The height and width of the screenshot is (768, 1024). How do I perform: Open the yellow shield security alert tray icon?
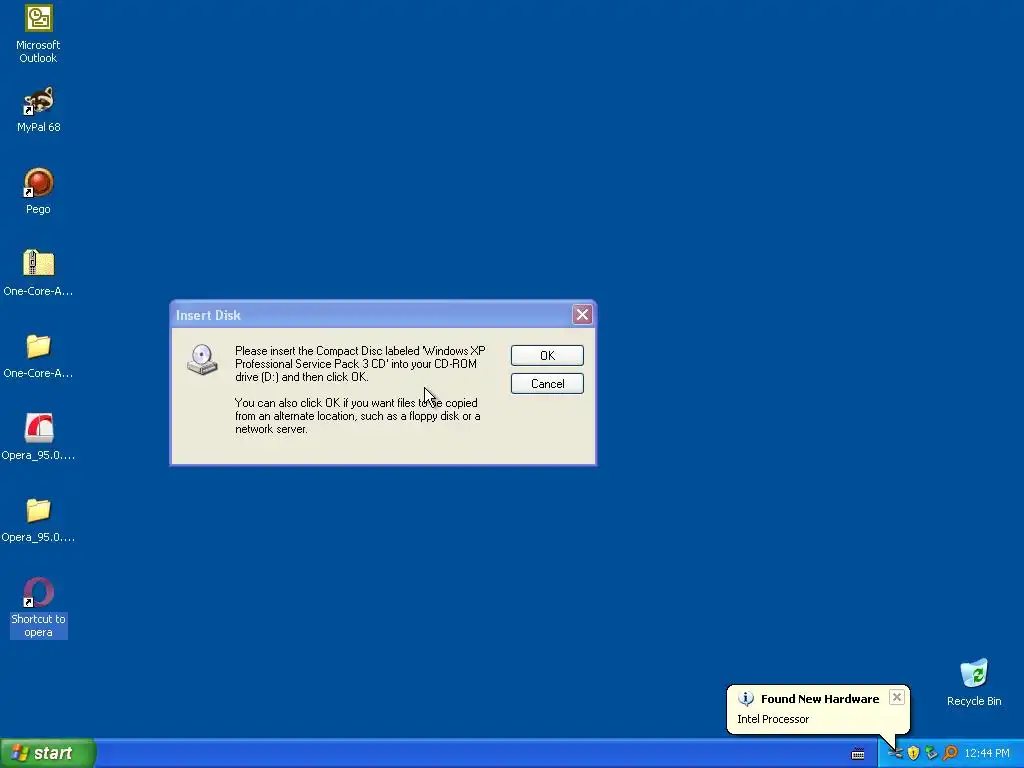click(x=913, y=753)
